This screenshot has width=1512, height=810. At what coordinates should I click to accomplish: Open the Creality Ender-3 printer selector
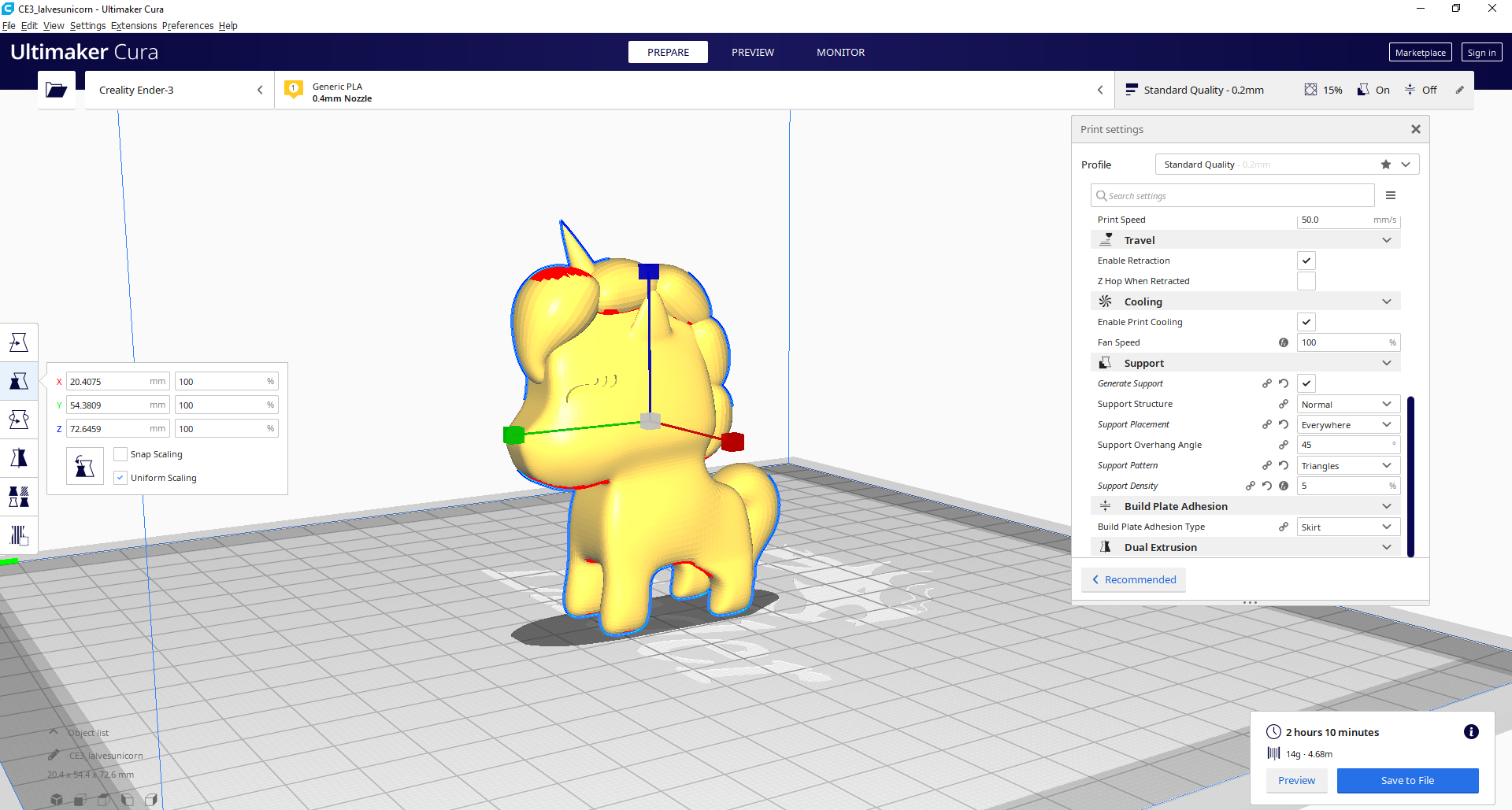tap(180, 90)
